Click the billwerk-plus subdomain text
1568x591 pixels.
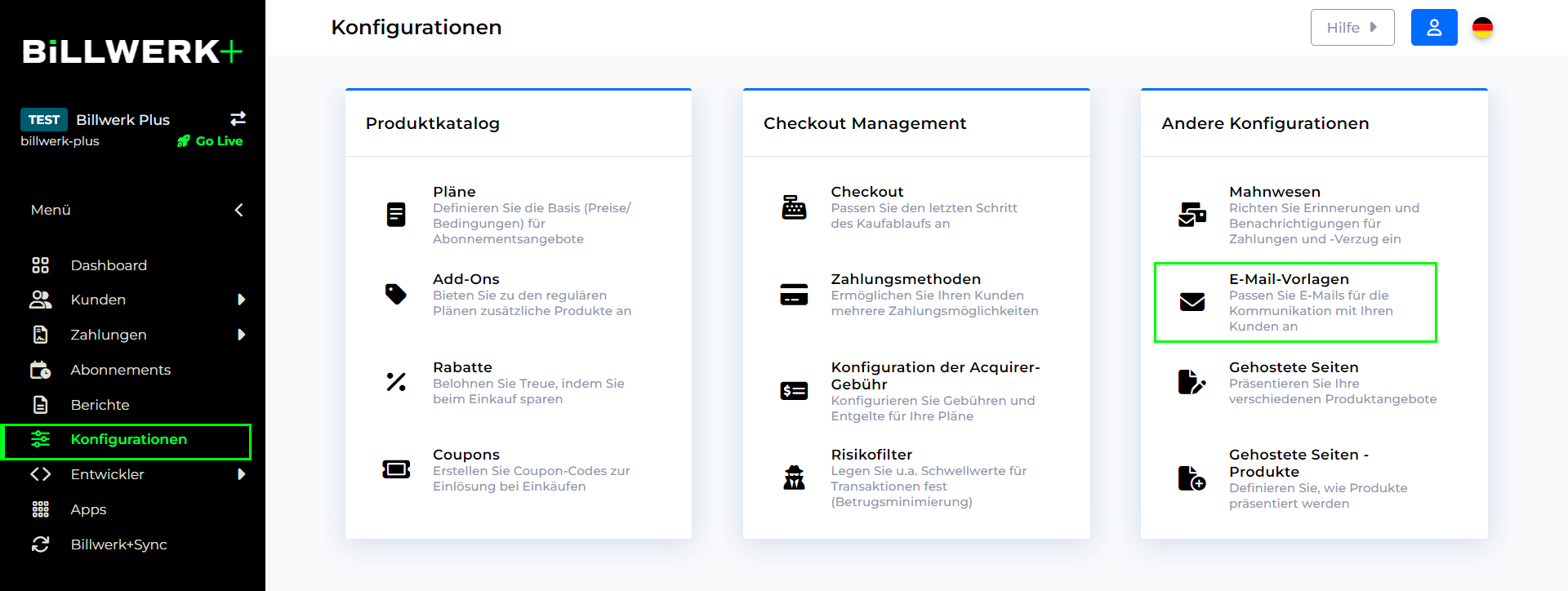60,140
